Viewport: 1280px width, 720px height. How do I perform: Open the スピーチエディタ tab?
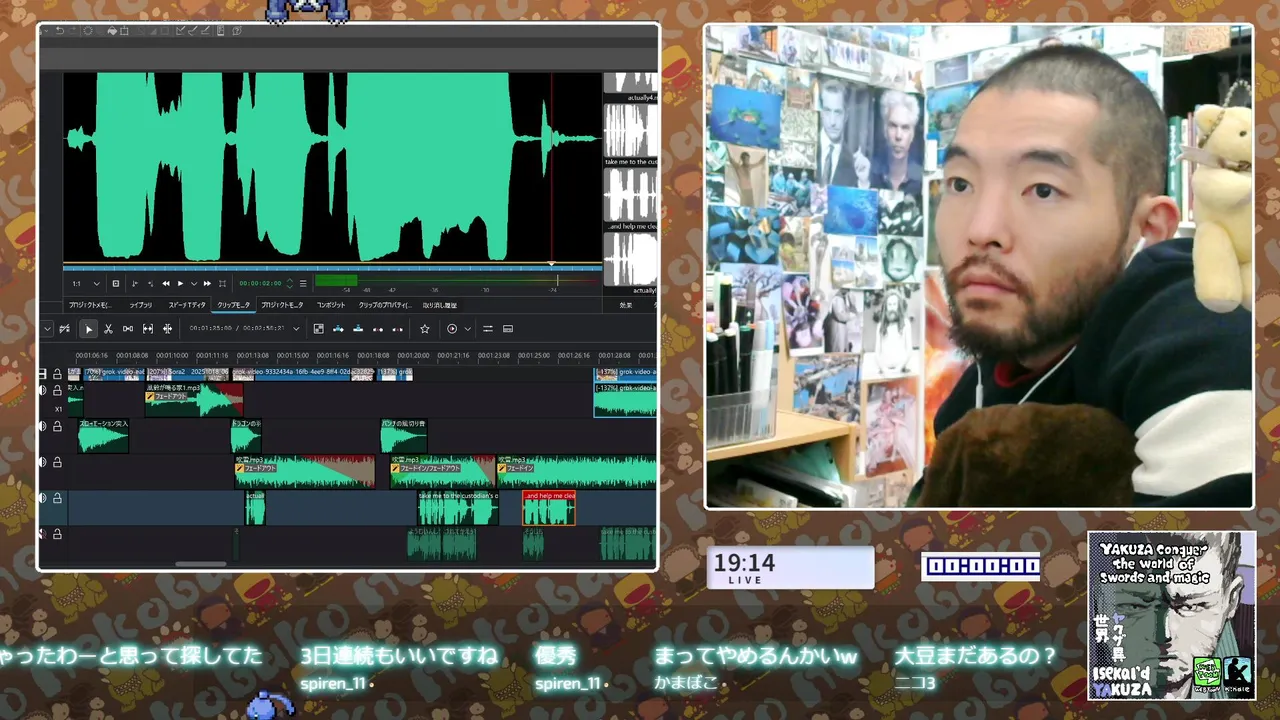(187, 305)
